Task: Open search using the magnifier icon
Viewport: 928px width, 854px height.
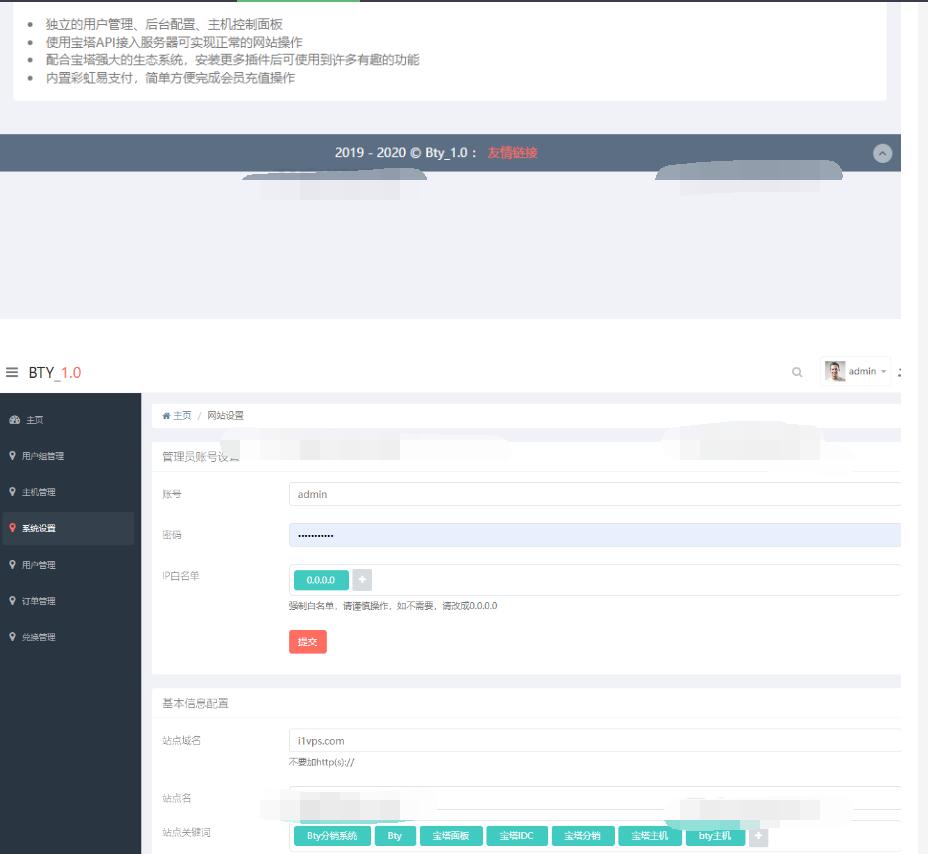Action: pos(797,371)
